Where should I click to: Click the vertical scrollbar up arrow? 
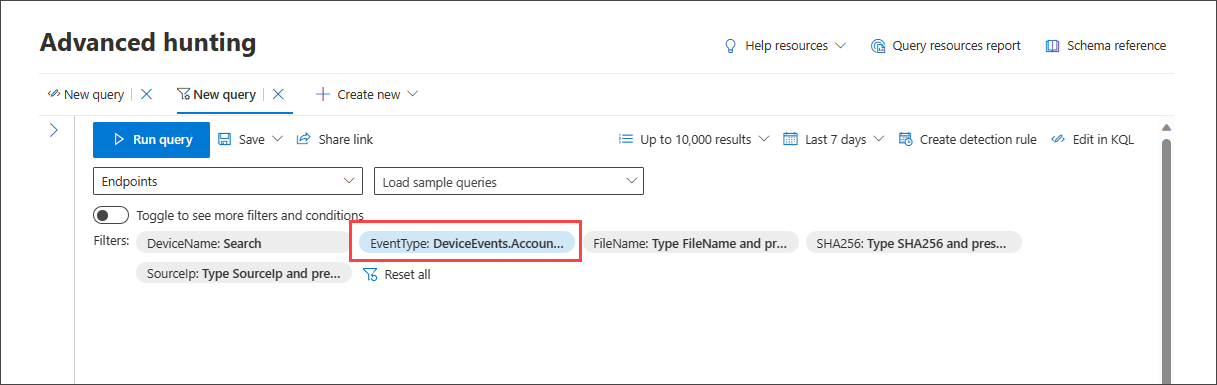(1166, 128)
